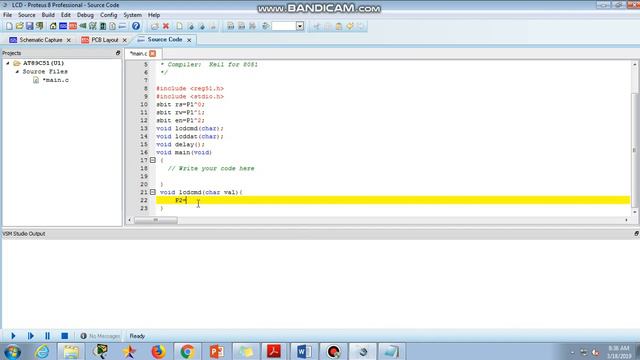This screenshot has width=640, height=360.
Task: Open the Source menu
Action: (x=27, y=15)
